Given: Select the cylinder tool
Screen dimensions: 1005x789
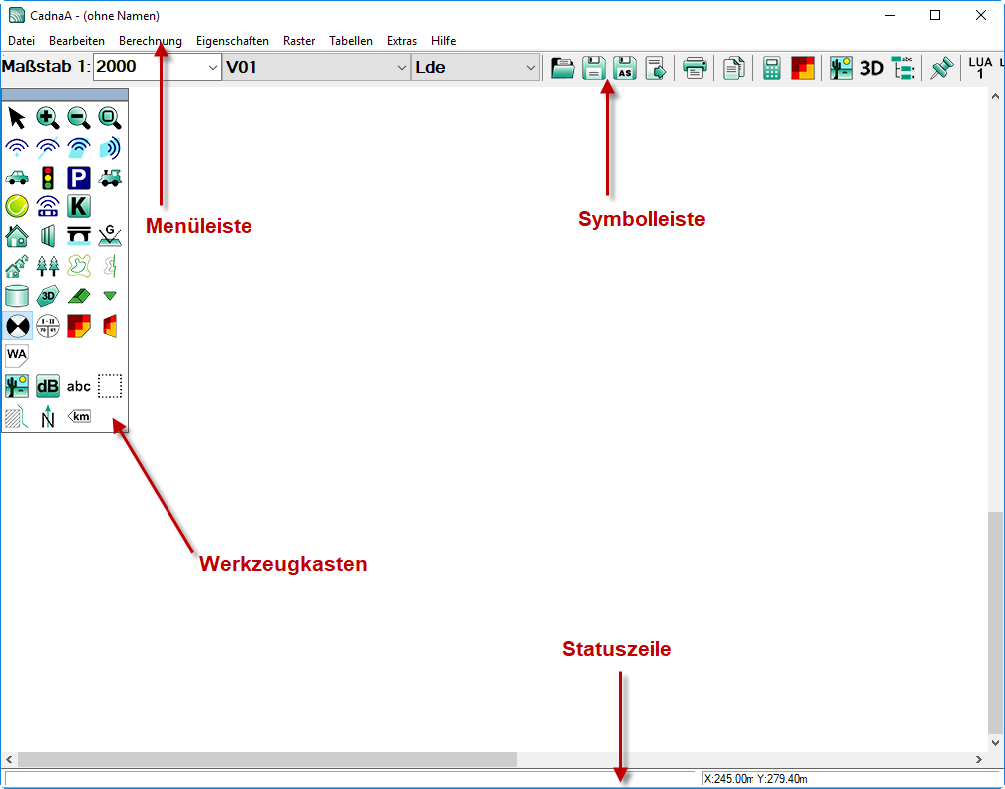Looking at the screenshot, I should tap(17, 296).
